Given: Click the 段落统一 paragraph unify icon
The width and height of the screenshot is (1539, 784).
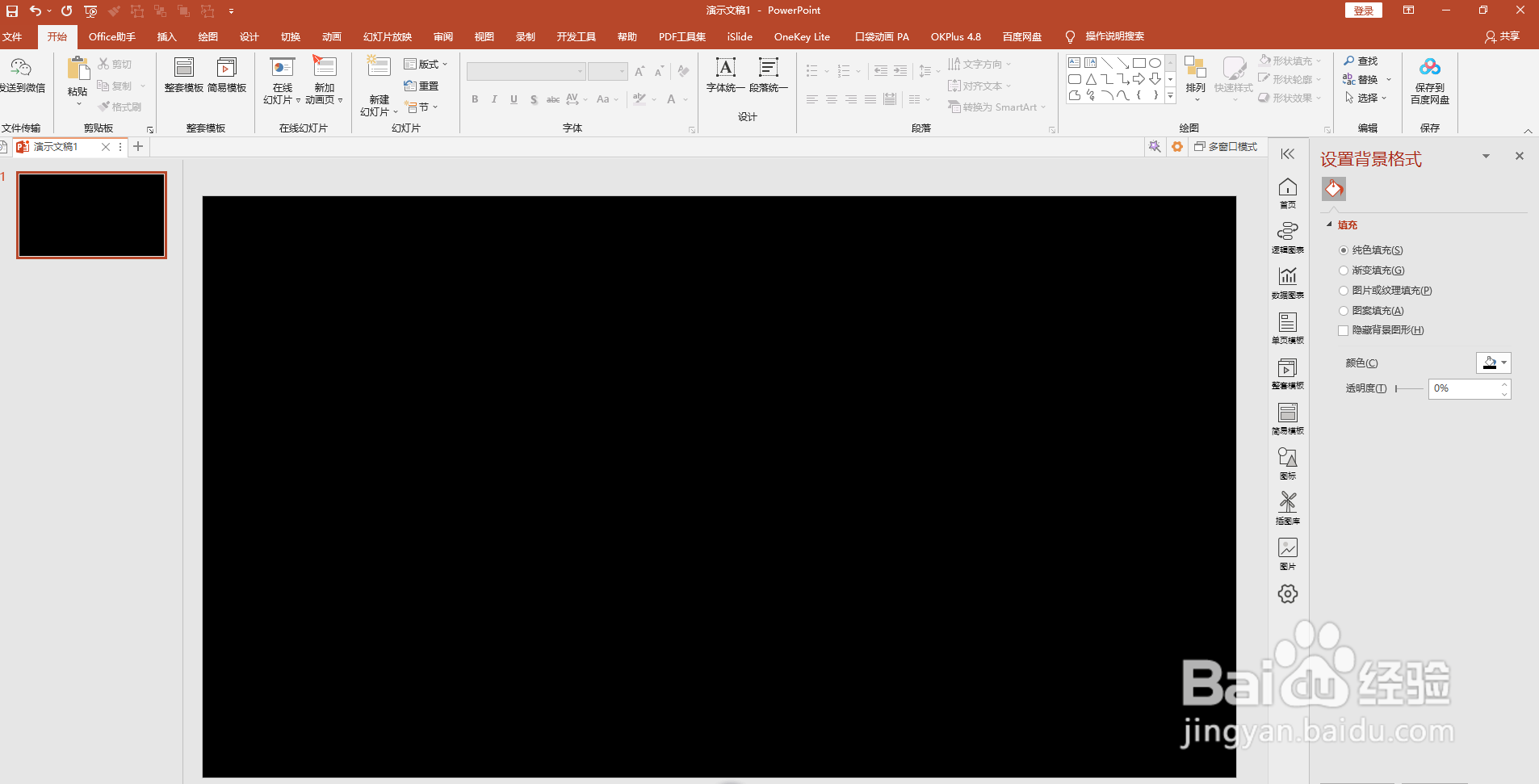Looking at the screenshot, I should point(769,67).
